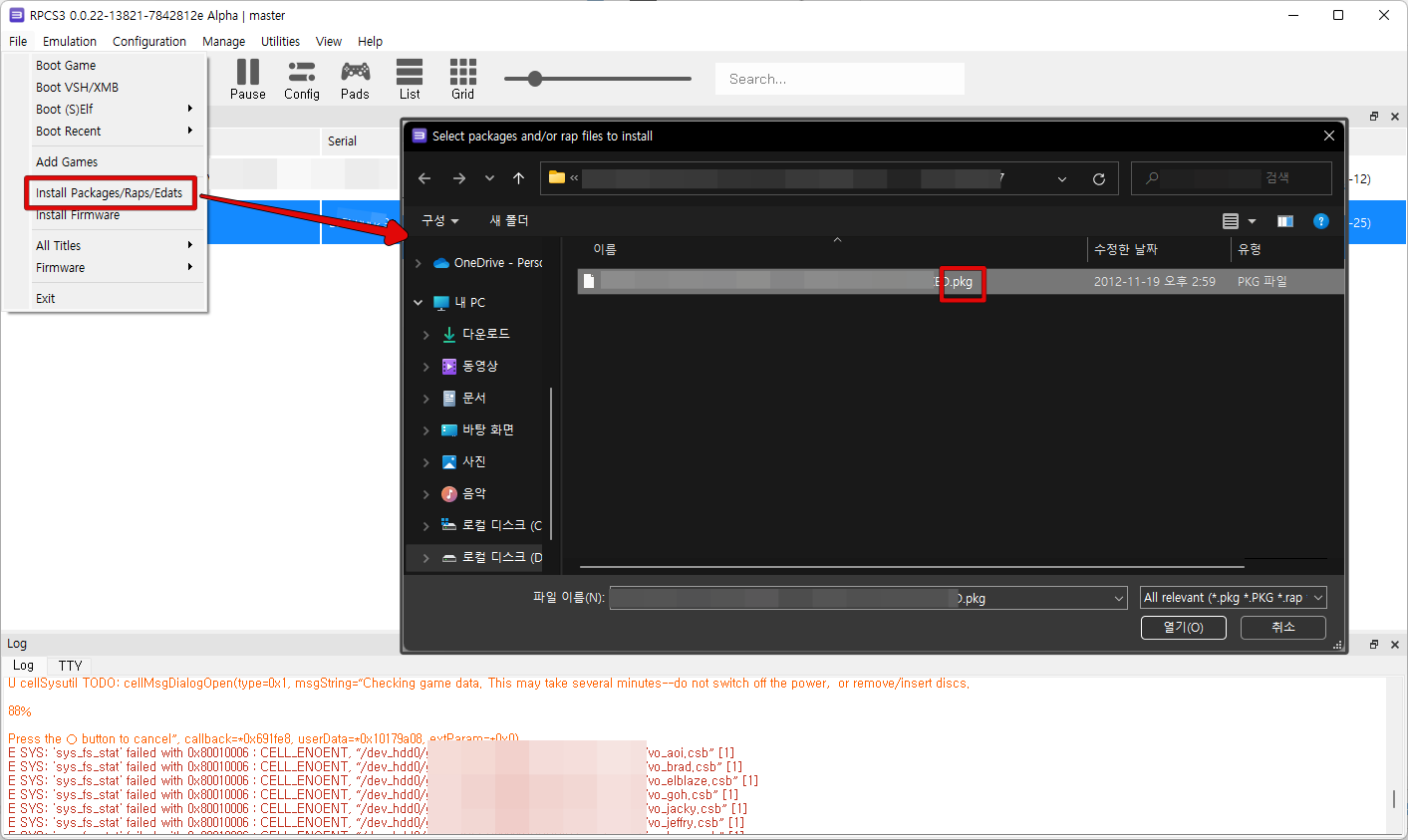The image size is (1408, 840).
Task: Open the Manage menu
Action: pos(223,42)
